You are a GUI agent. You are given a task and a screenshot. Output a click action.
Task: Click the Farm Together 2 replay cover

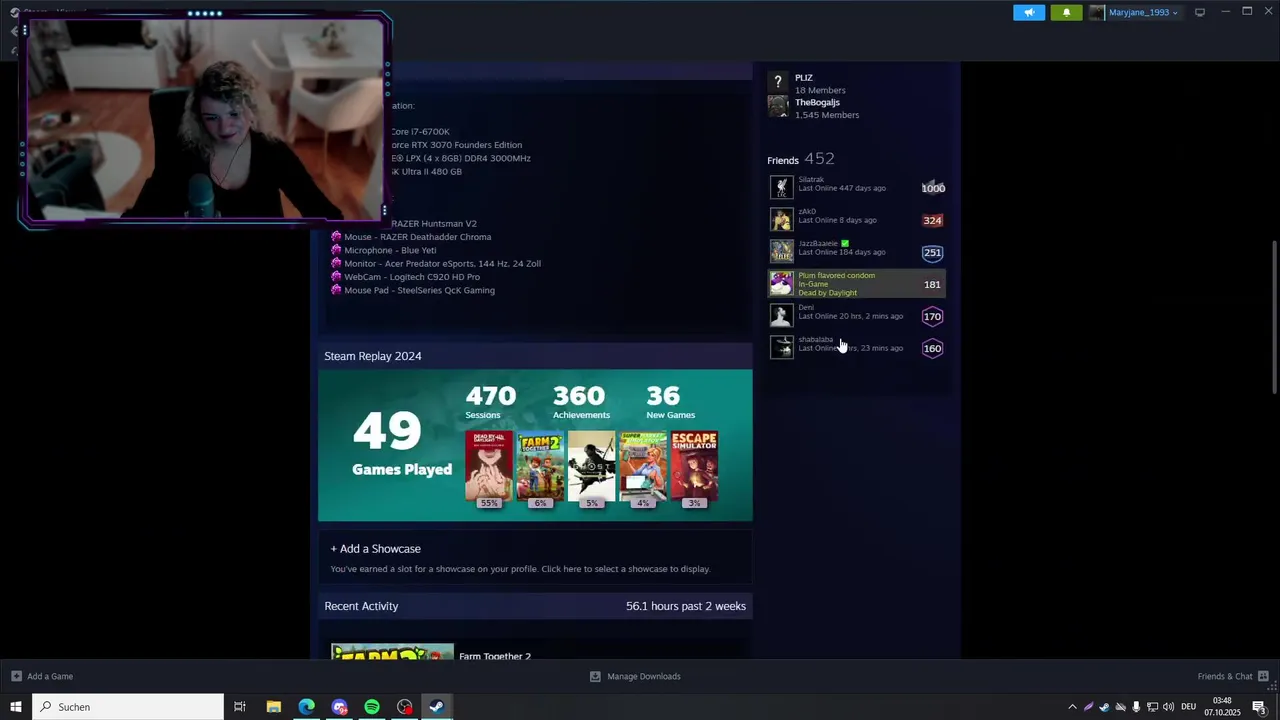point(540,466)
